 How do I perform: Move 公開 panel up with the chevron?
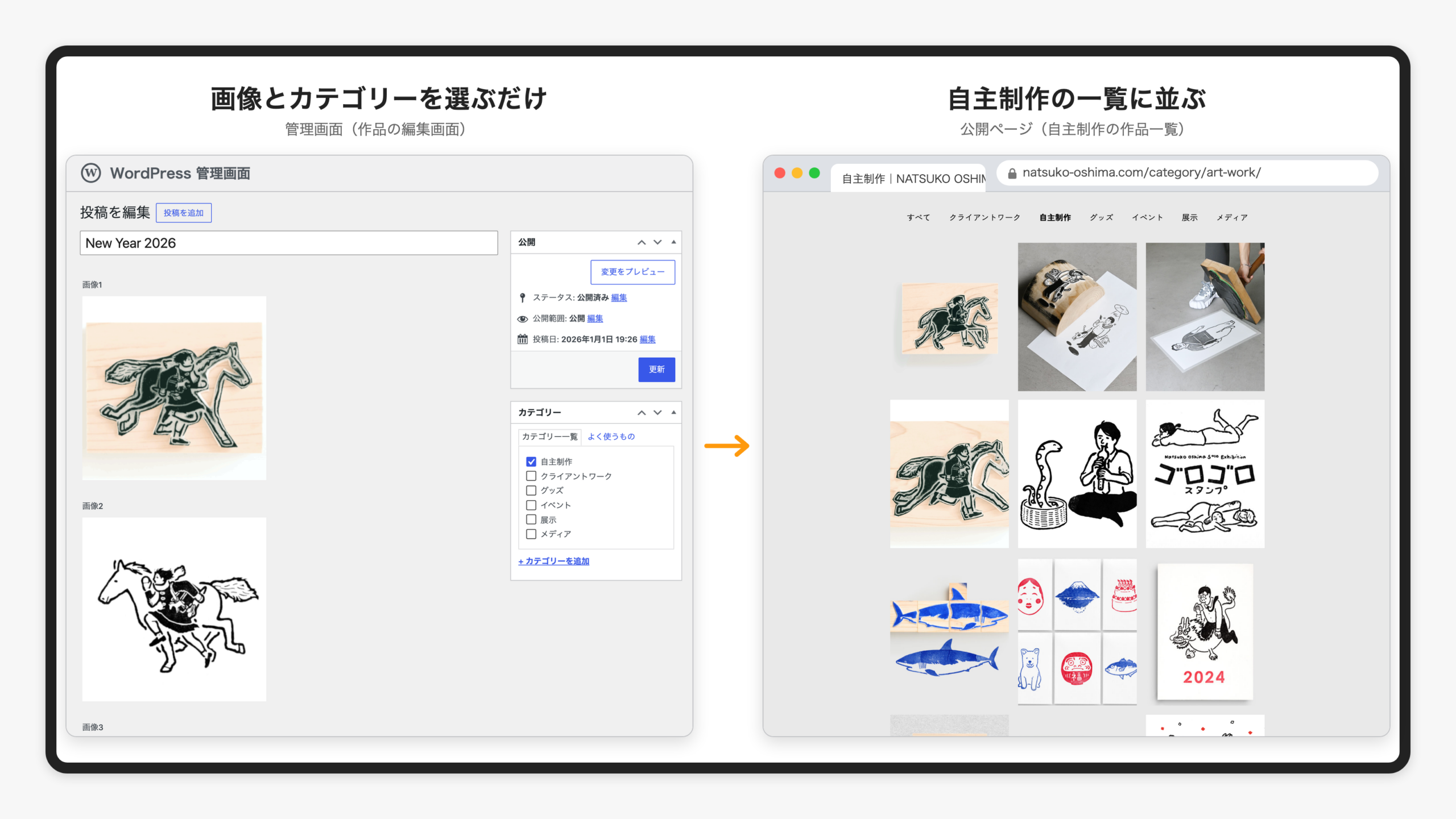[642, 242]
